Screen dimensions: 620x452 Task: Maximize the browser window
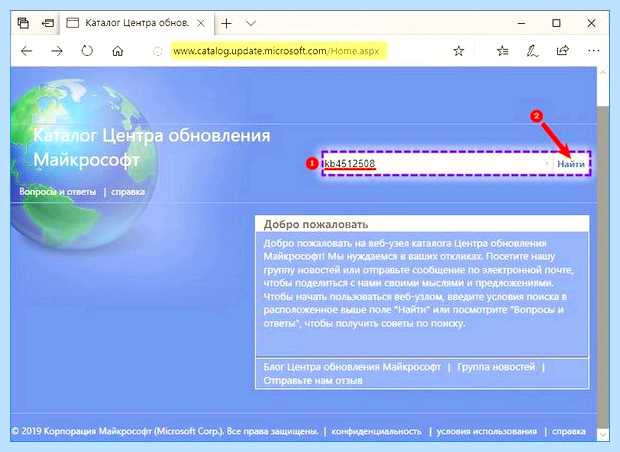pos(556,23)
